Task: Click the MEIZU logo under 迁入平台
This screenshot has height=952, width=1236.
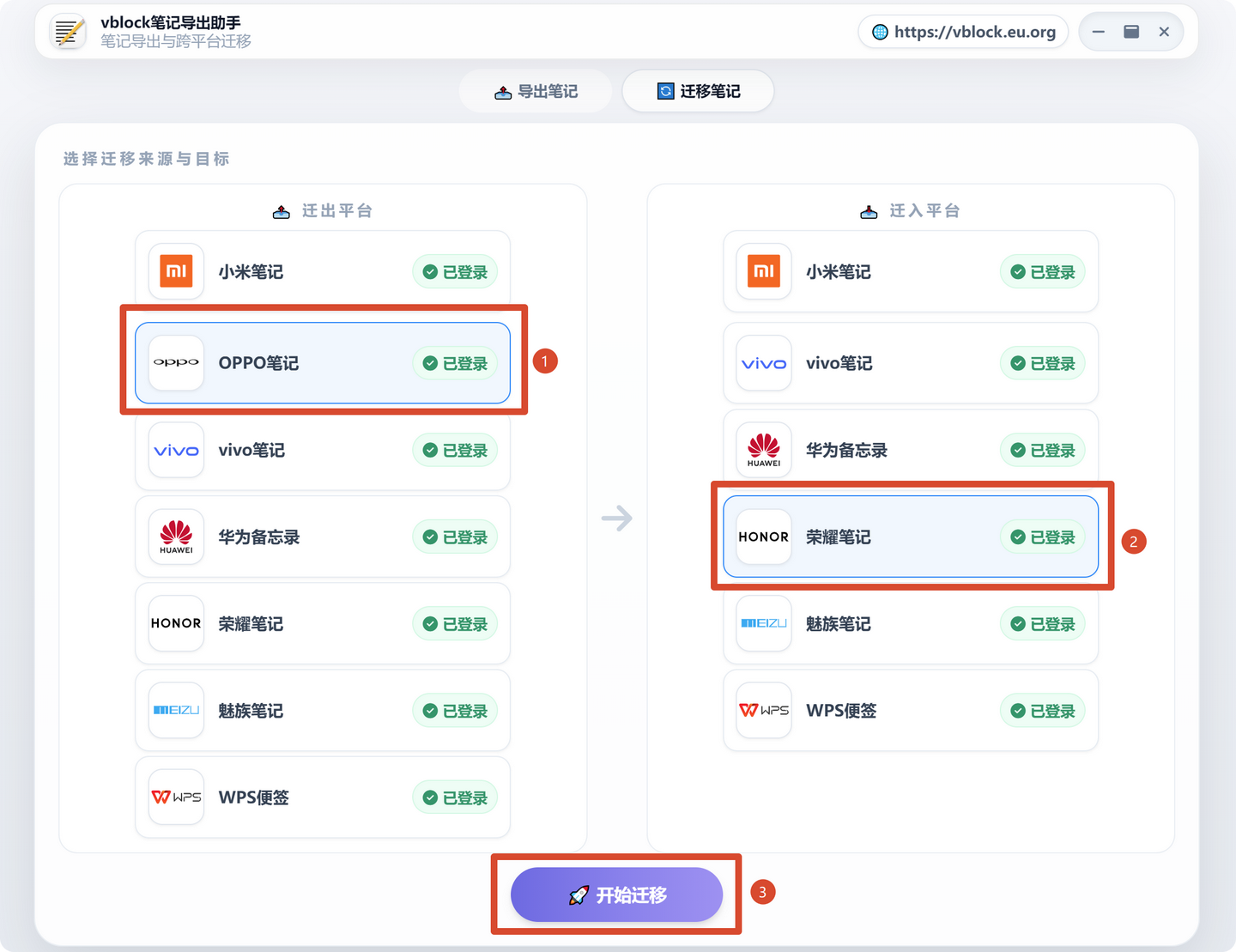Action: point(764,623)
